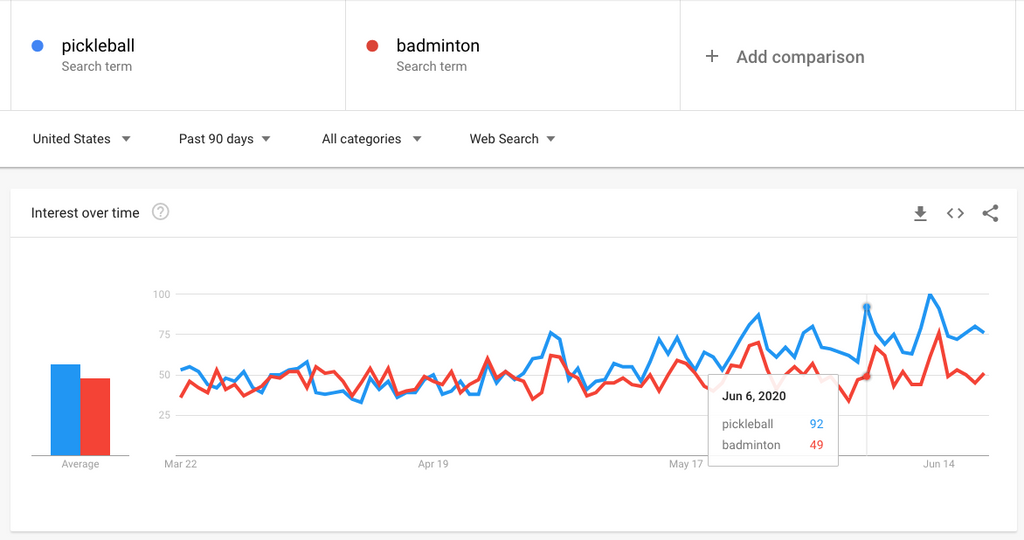Open the All categories dropdown
This screenshot has height=540, width=1024.
(x=371, y=139)
